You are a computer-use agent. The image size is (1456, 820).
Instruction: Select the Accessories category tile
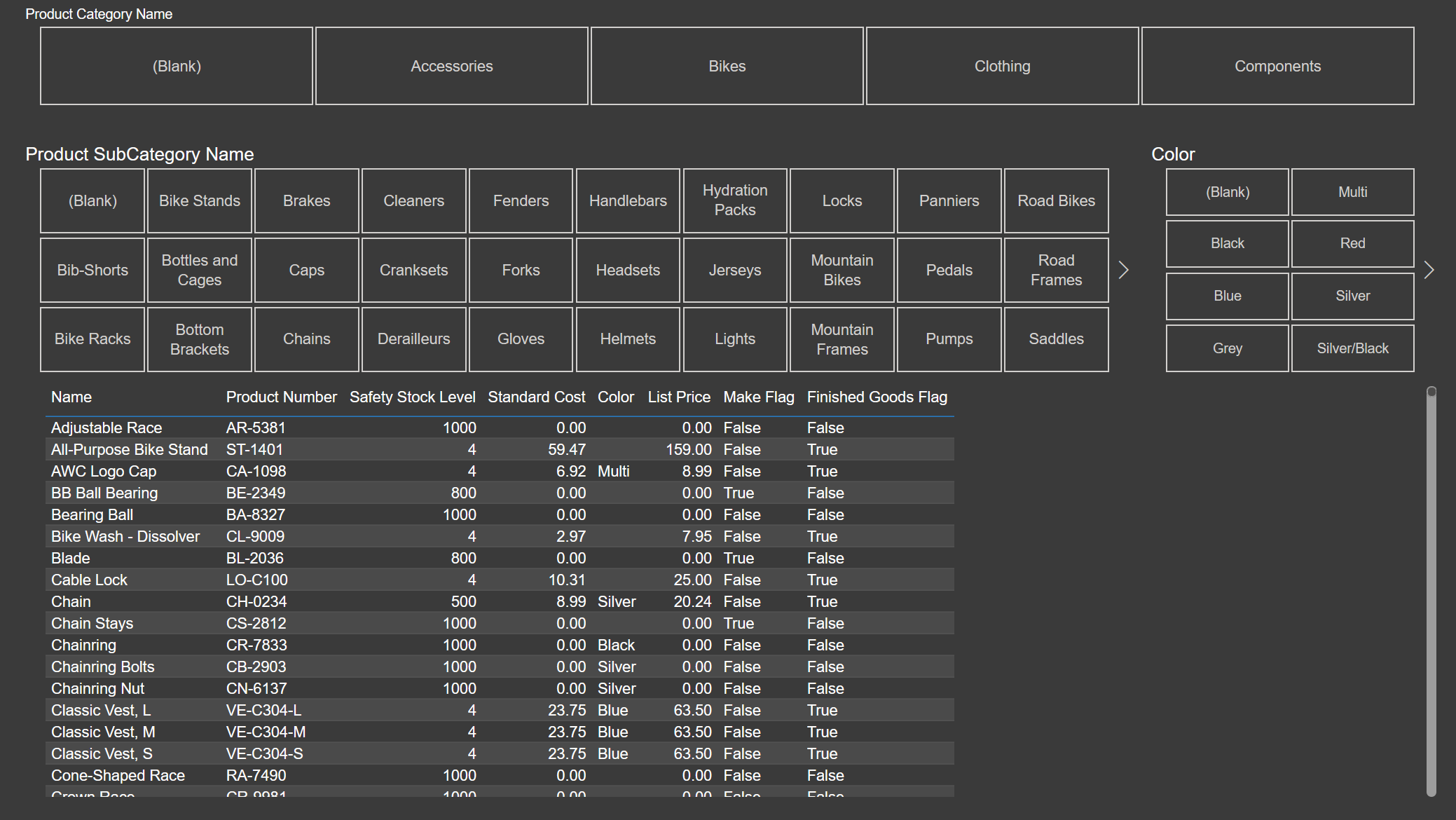[452, 66]
